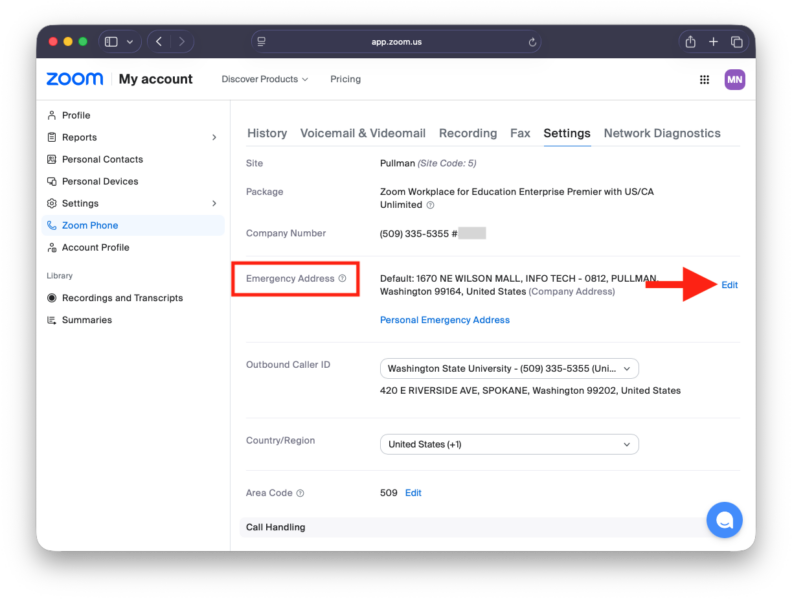Click the app.zoom.us address bar
792x599 pixels.
pyautogui.click(x=397, y=42)
